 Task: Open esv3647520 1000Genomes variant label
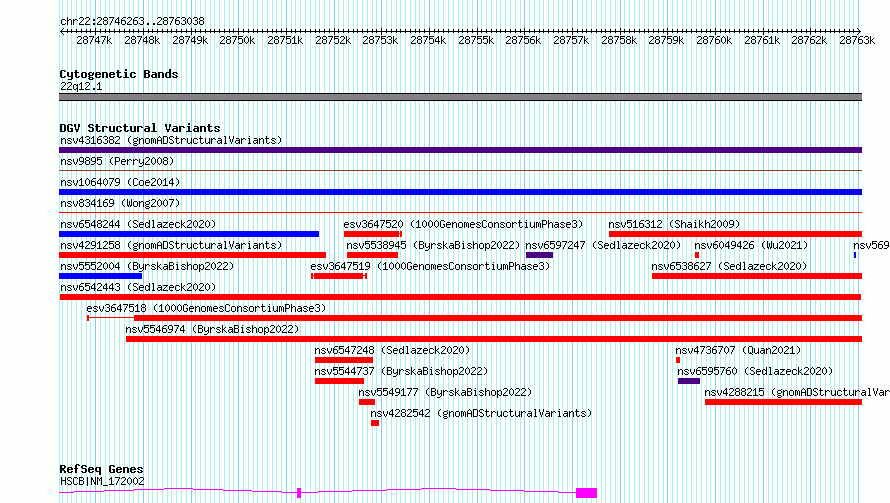coord(463,224)
